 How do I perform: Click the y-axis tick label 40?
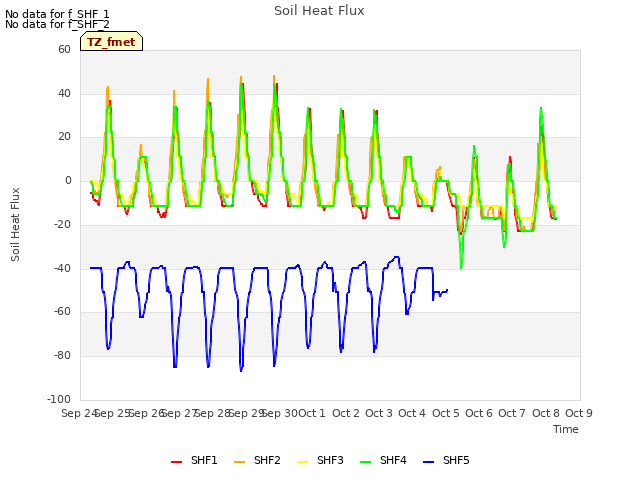(x=64, y=93)
